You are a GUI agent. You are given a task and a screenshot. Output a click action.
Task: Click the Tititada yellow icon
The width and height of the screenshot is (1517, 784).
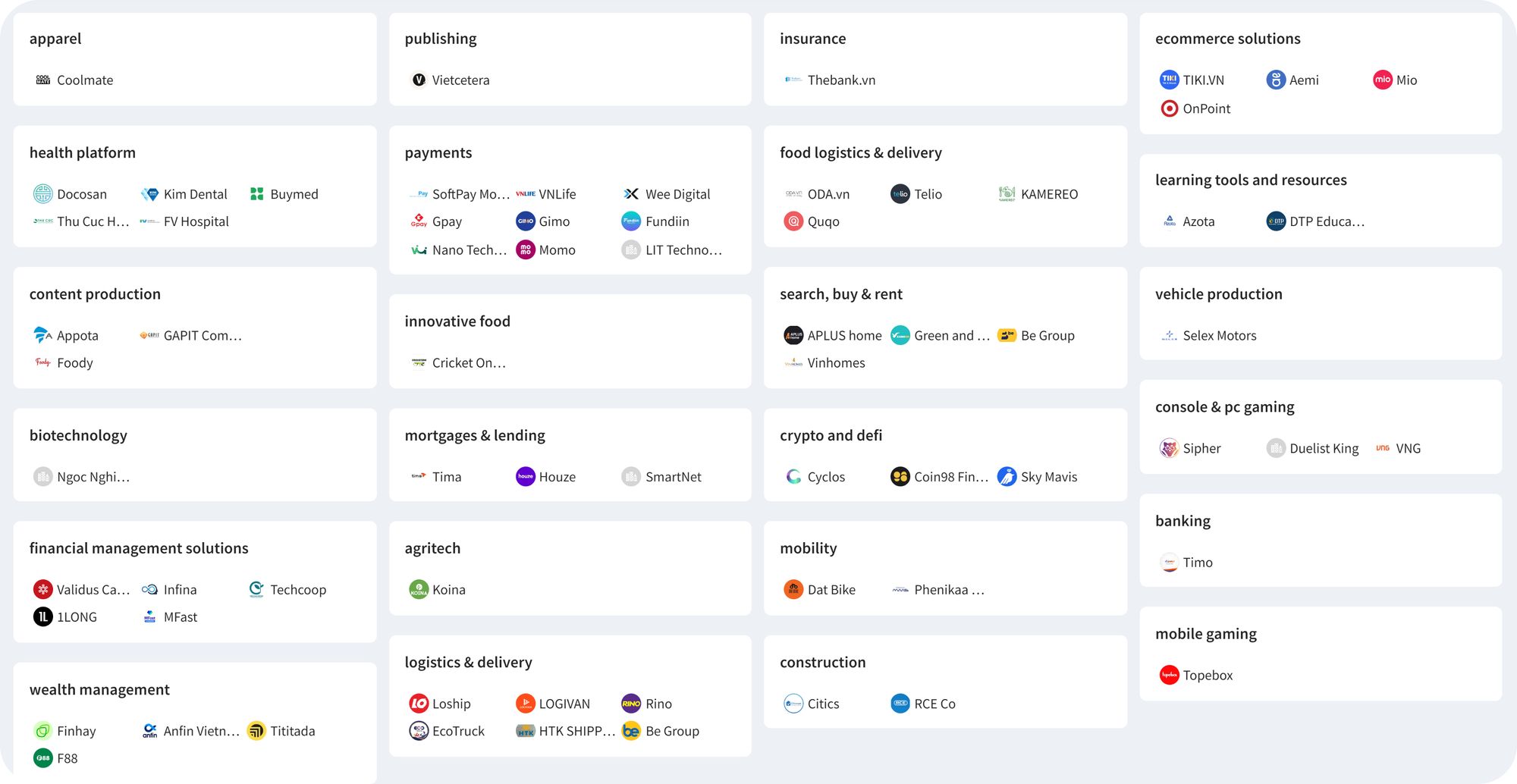point(256,731)
